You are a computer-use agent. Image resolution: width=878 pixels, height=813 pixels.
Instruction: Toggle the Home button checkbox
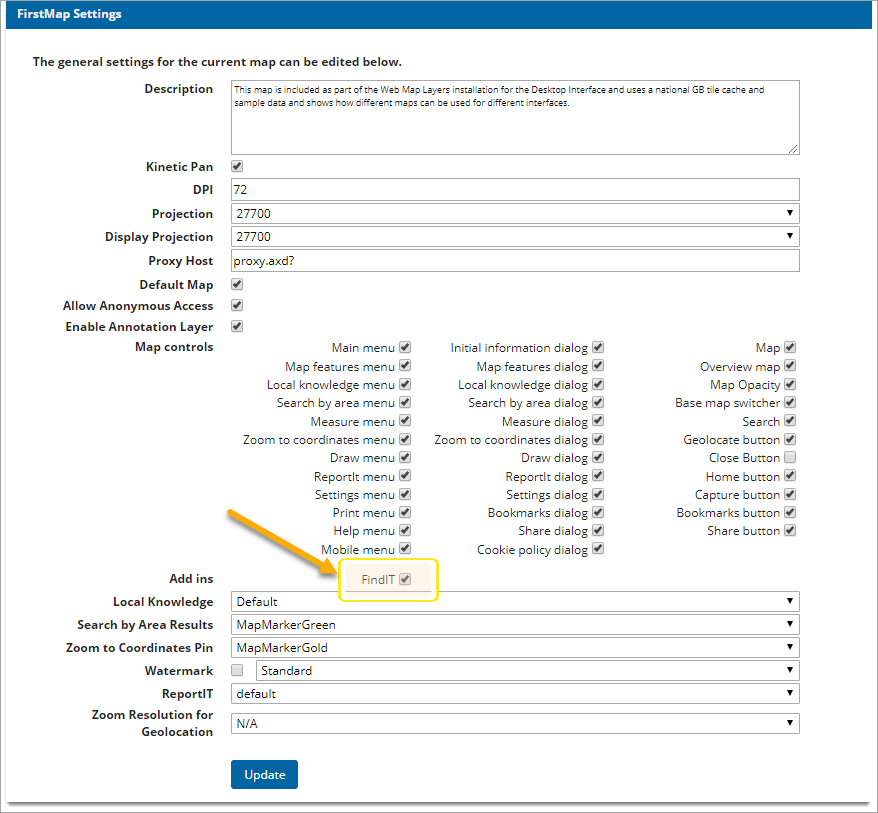790,476
